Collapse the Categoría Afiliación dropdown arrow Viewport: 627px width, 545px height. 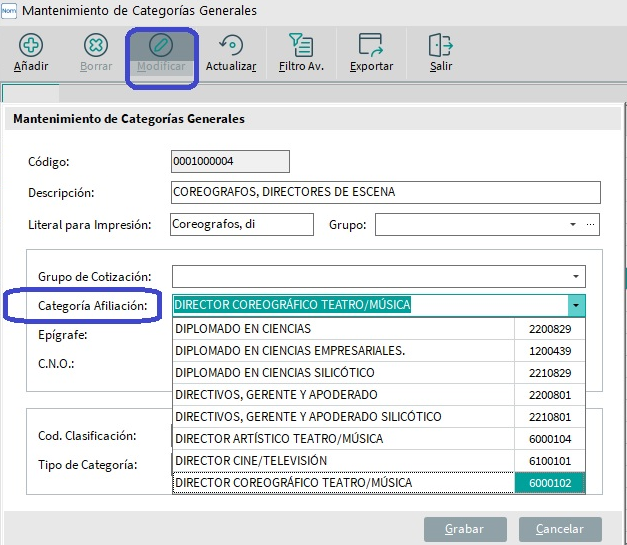(x=576, y=305)
